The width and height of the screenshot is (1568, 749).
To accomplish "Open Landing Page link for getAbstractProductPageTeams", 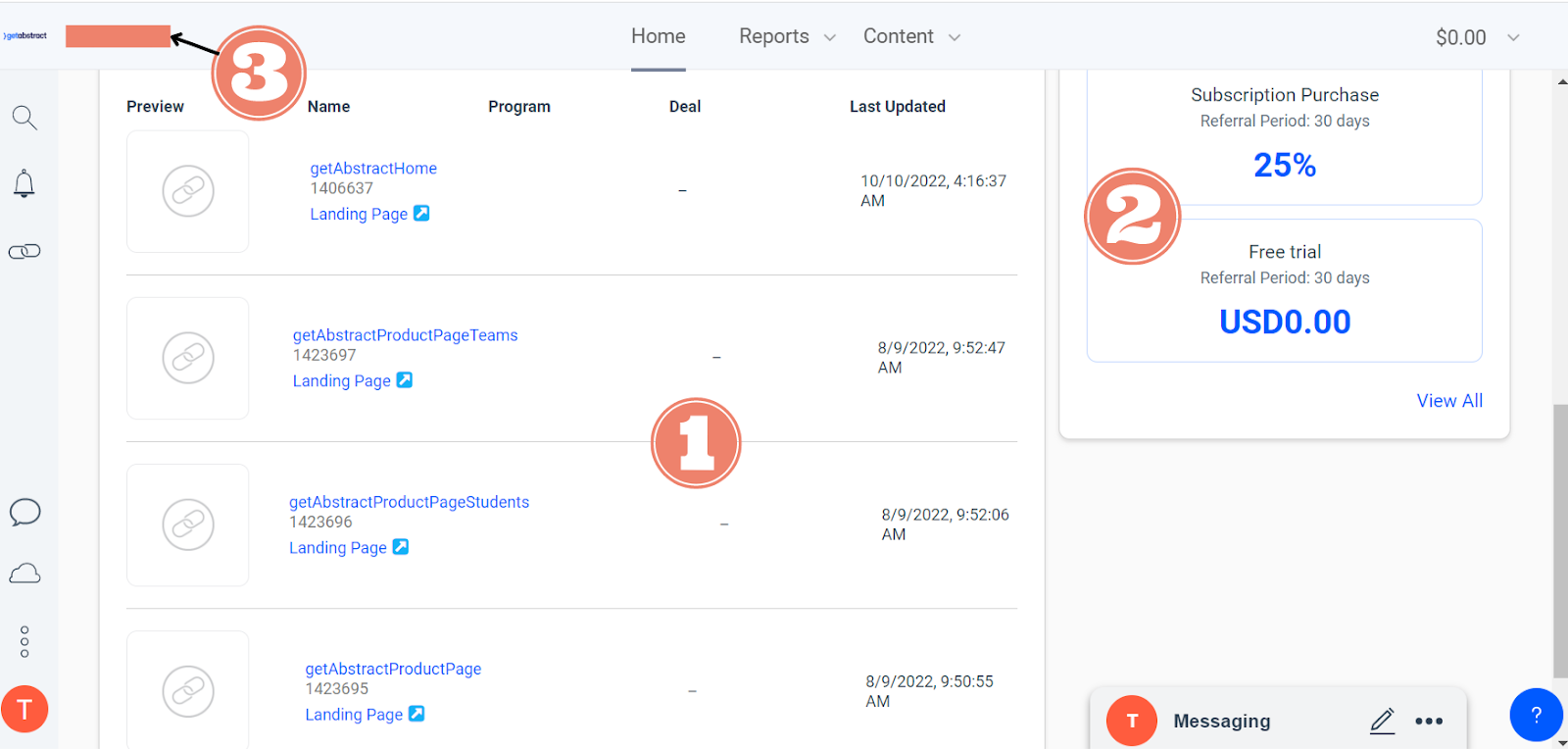I will coord(342,380).
